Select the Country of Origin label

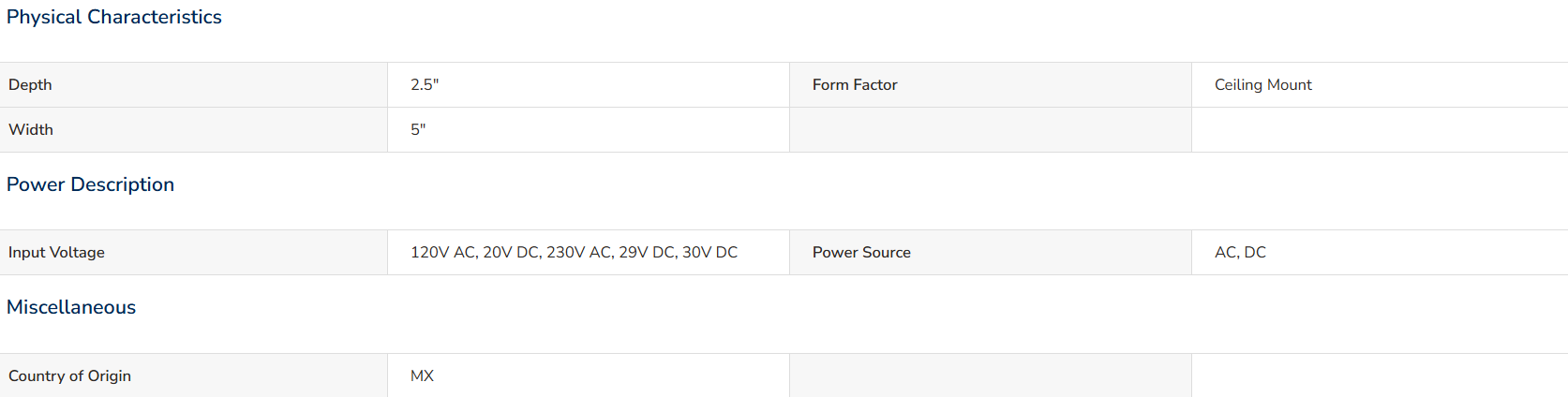tap(69, 375)
